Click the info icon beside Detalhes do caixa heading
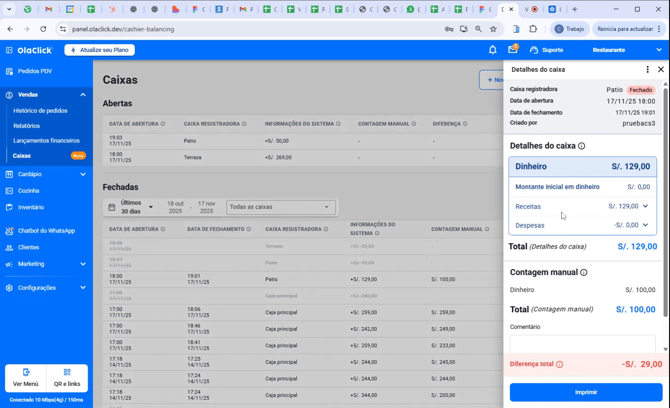 582,146
